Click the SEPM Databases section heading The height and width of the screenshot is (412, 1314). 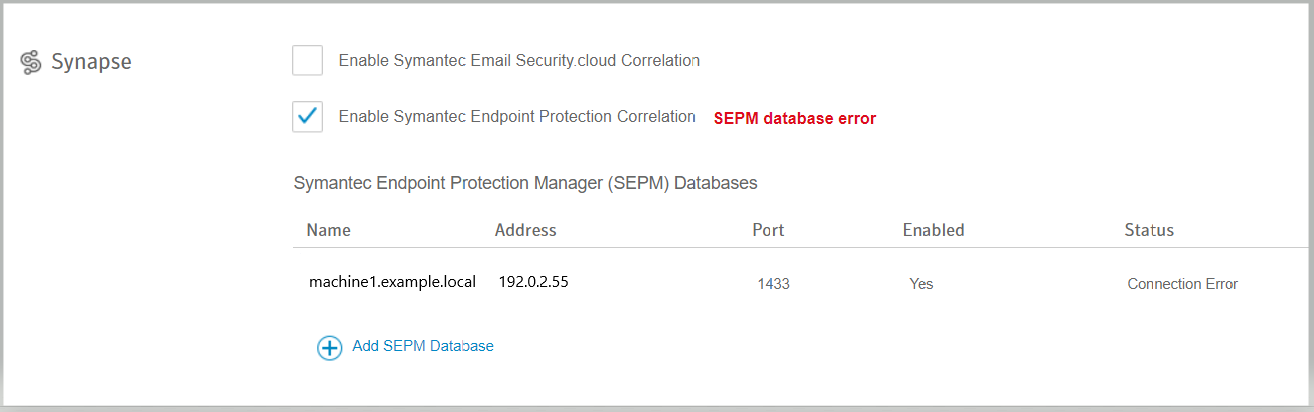(525, 183)
